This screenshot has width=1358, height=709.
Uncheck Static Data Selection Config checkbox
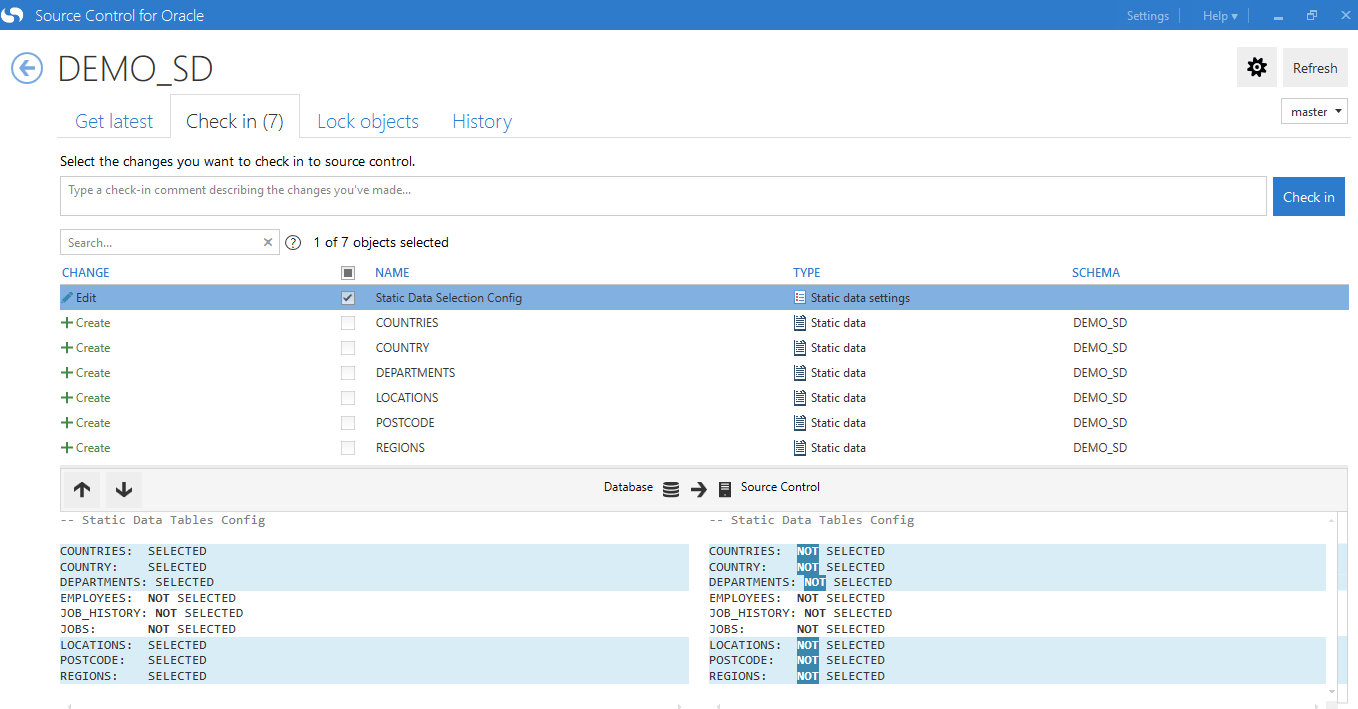pos(348,298)
